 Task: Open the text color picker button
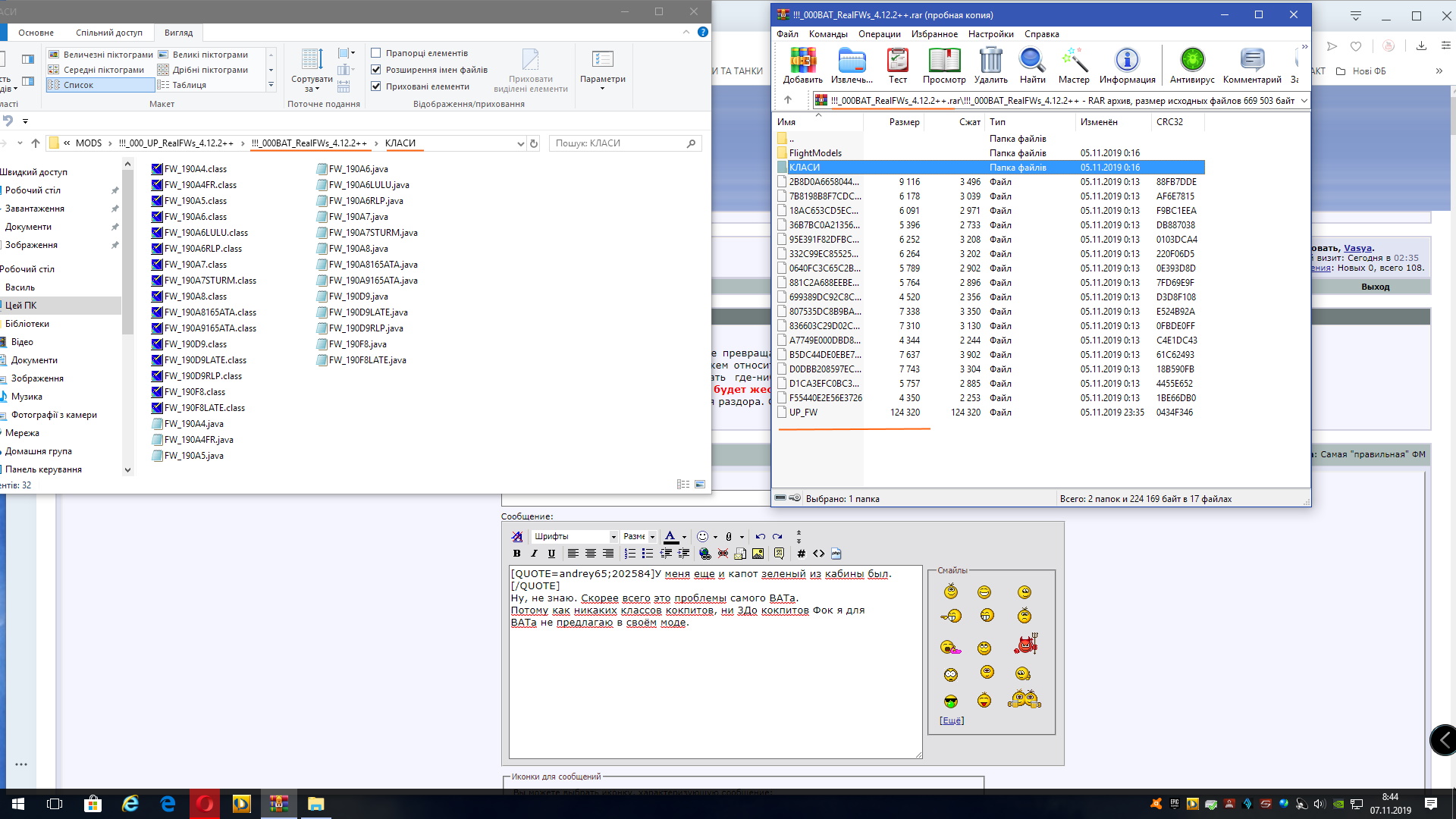click(670, 537)
